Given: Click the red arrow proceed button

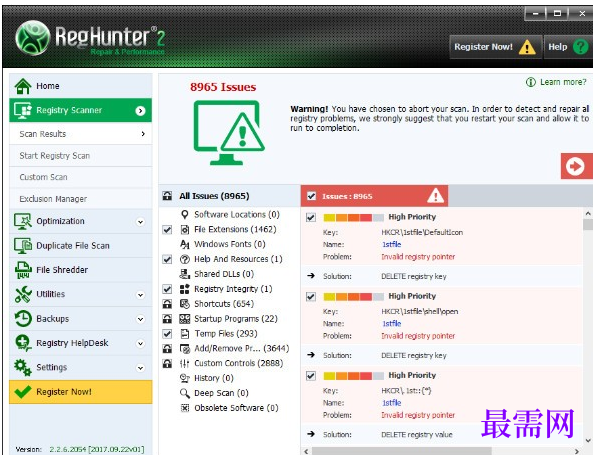Looking at the screenshot, I should pos(576,166).
